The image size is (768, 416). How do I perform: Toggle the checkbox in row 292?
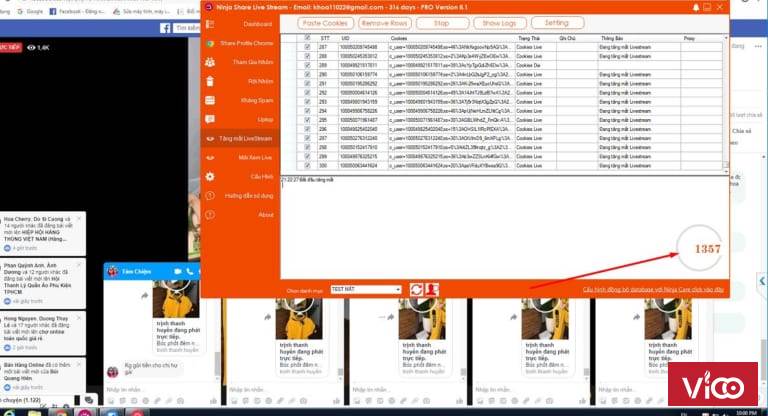pos(307,93)
